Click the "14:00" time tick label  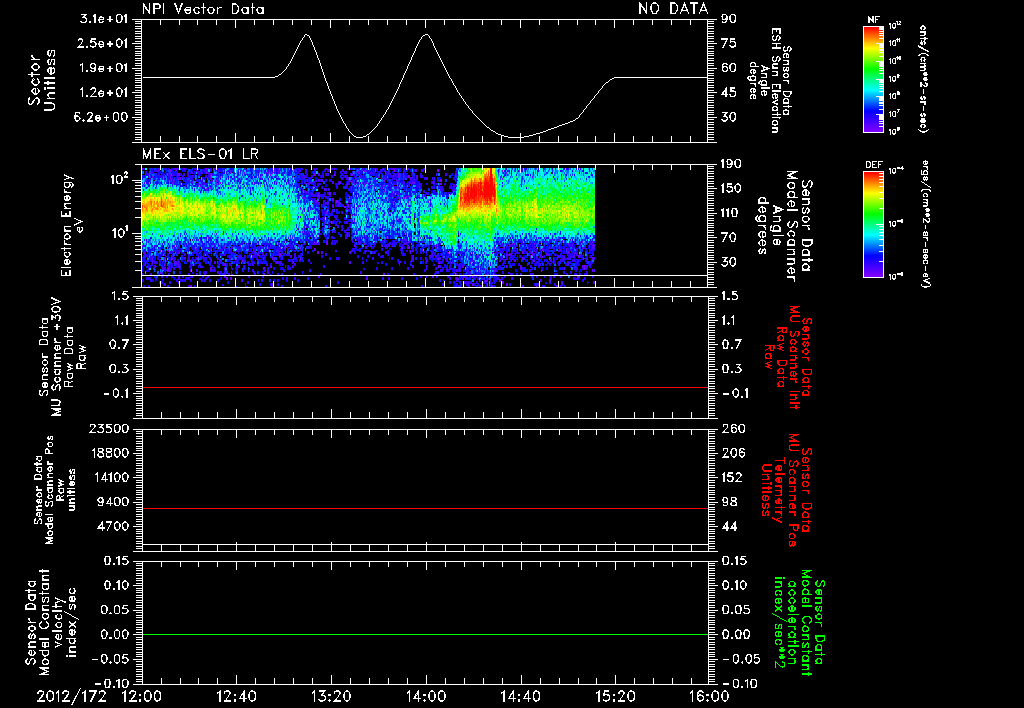click(426, 696)
